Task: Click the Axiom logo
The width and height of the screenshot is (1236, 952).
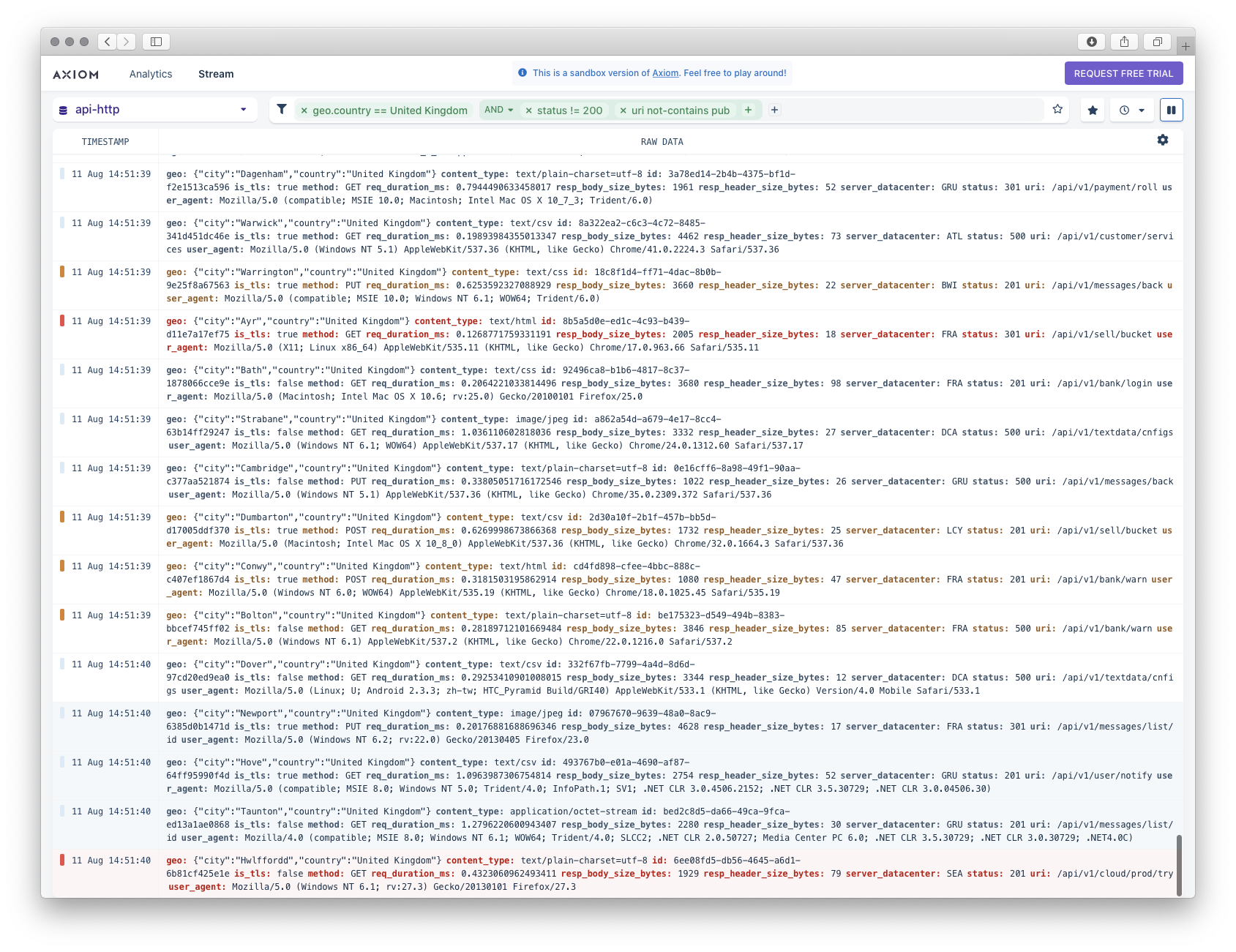Action: (x=75, y=75)
